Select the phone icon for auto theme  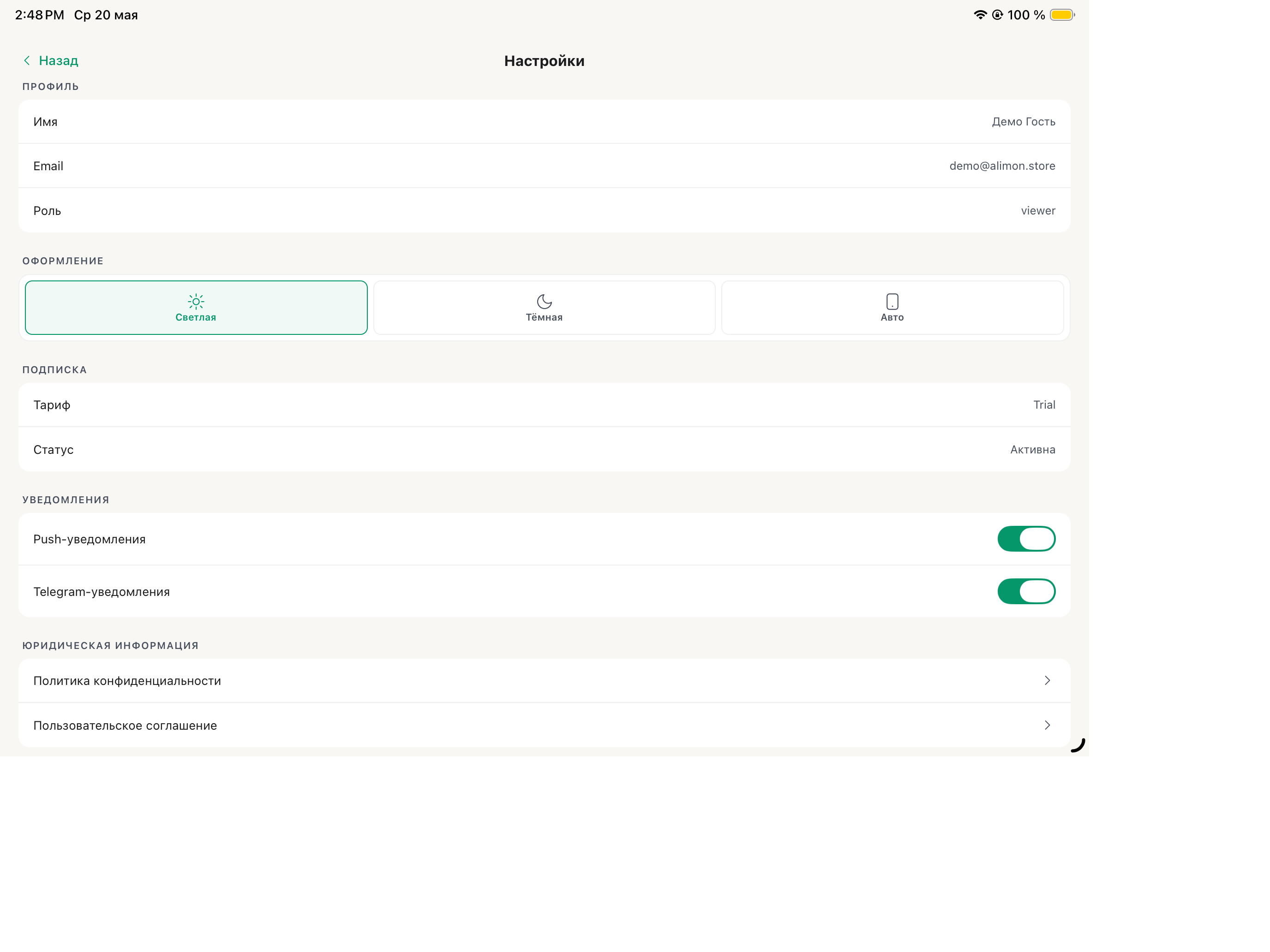(x=892, y=301)
